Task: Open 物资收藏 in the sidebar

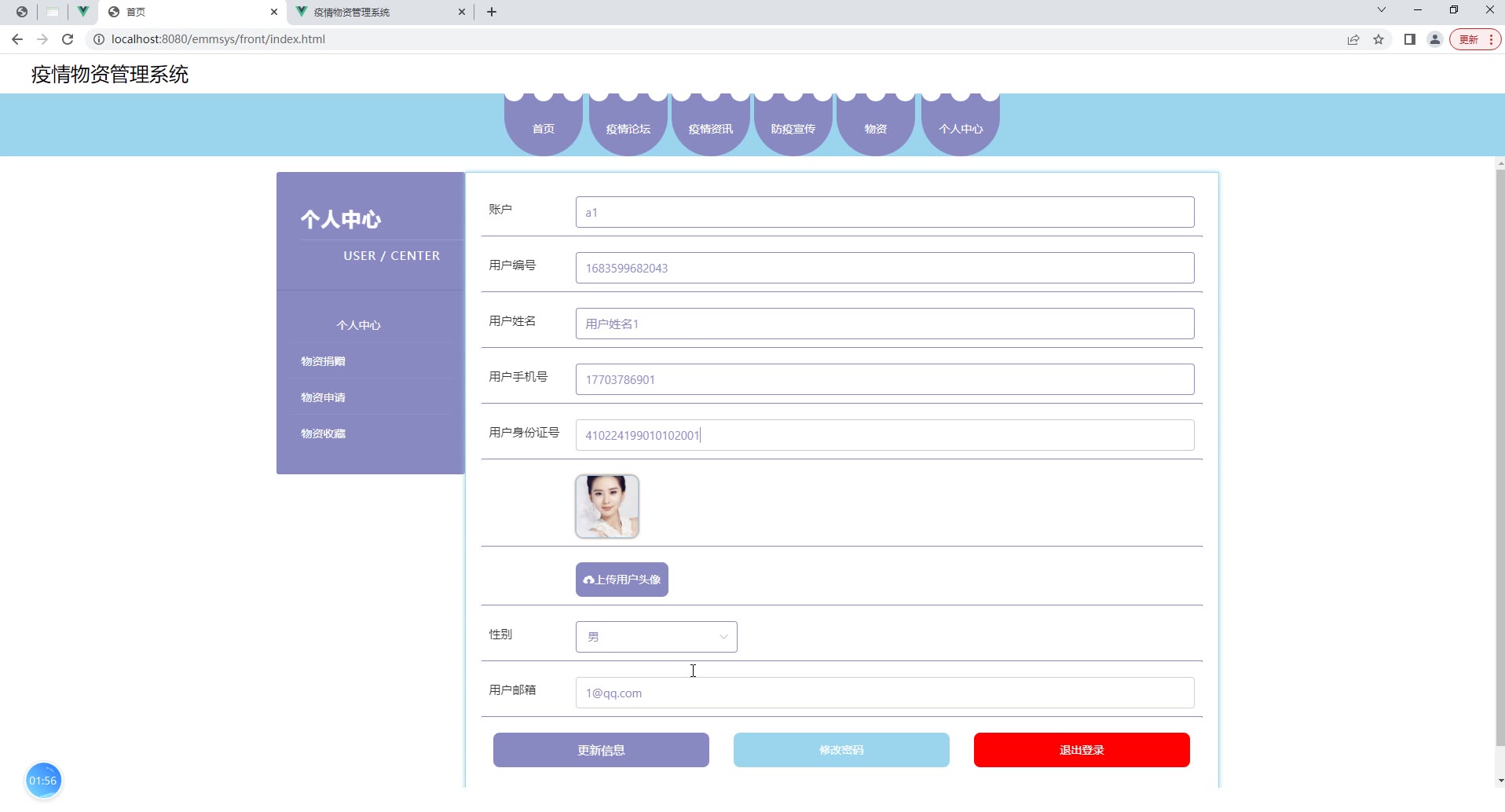Action: 324,433
